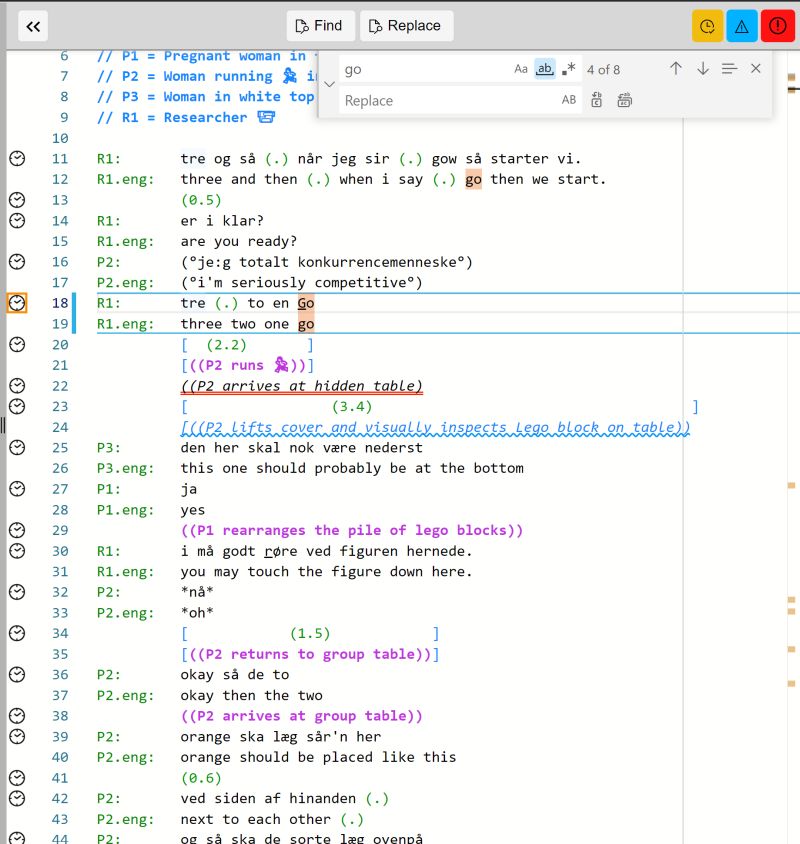Screen dimensions: 800x844
Task: Toggle Find in Selection icon
Action: click(x=729, y=69)
